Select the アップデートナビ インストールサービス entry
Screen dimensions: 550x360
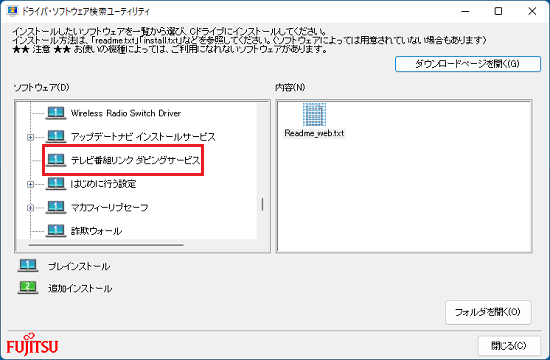pyautogui.click(x=143, y=137)
